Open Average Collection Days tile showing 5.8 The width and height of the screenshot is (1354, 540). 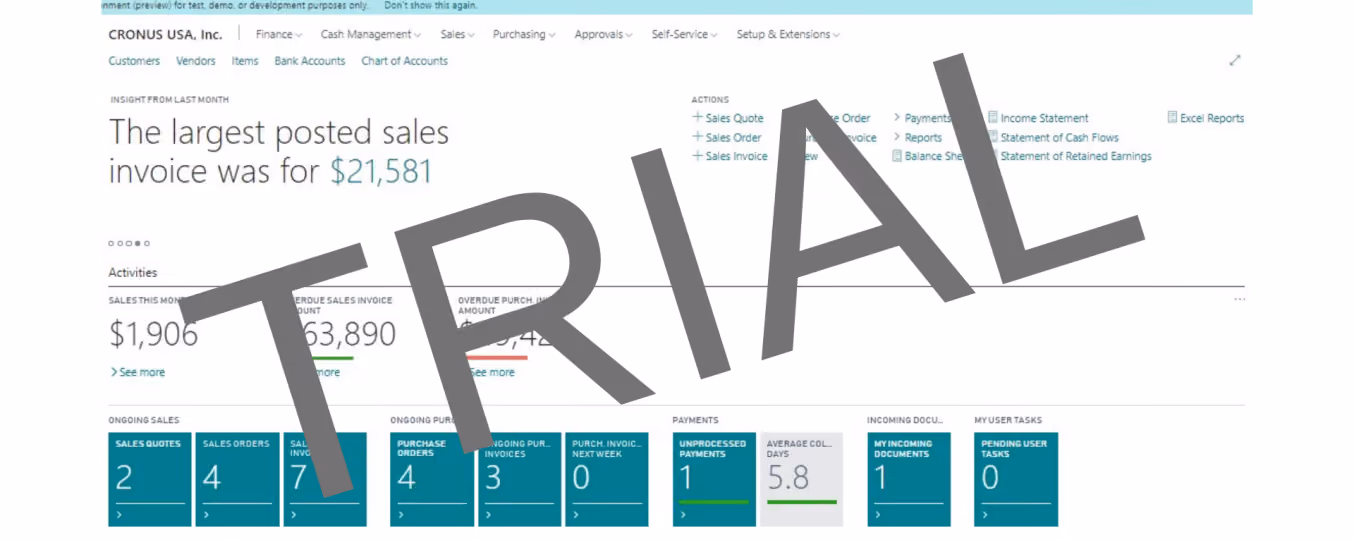click(x=801, y=479)
